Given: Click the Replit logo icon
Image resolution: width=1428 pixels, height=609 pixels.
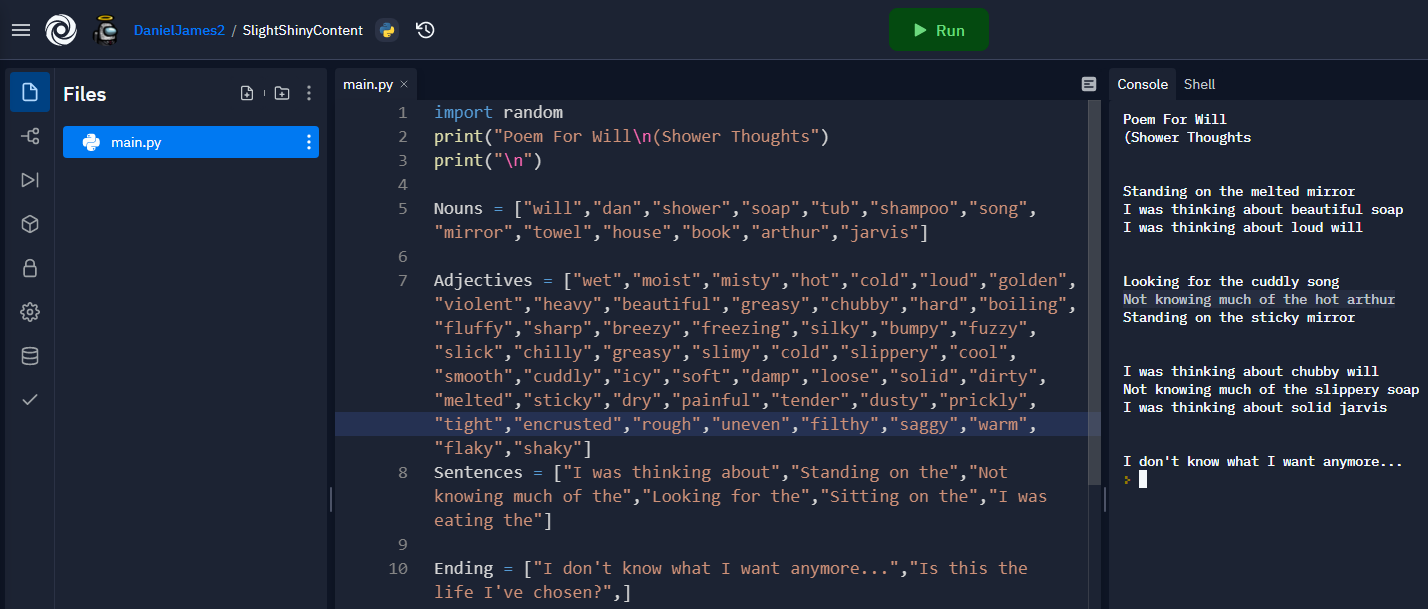Looking at the screenshot, I should point(61,30).
